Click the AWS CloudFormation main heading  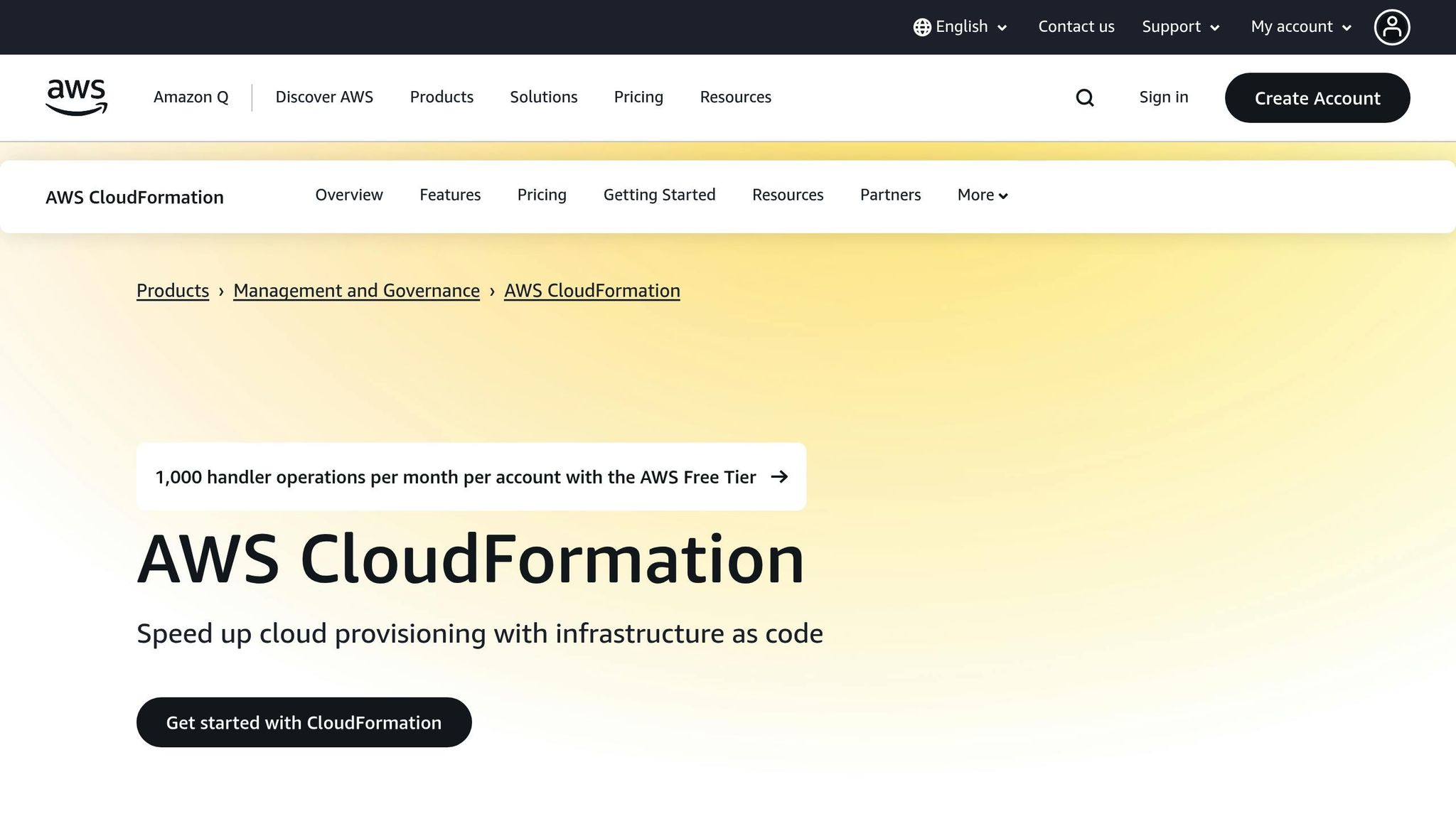coord(470,560)
